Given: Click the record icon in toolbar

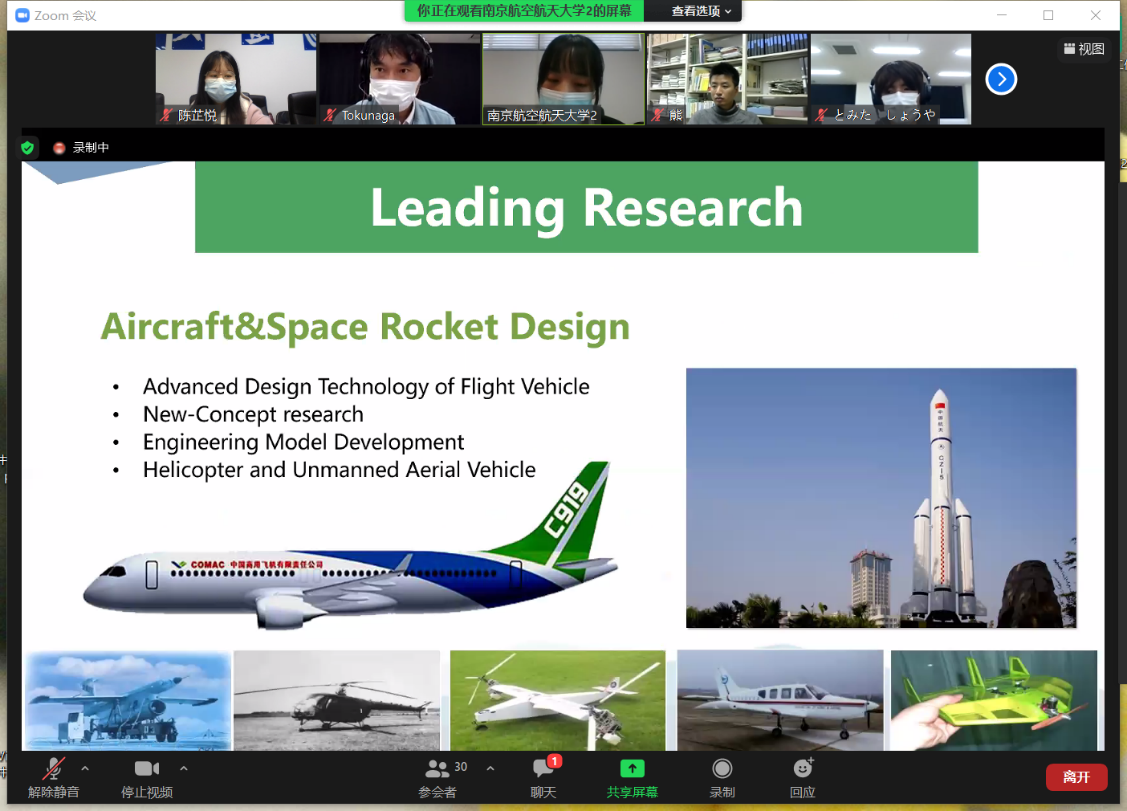Looking at the screenshot, I should pyautogui.click(x=721, y=769).
